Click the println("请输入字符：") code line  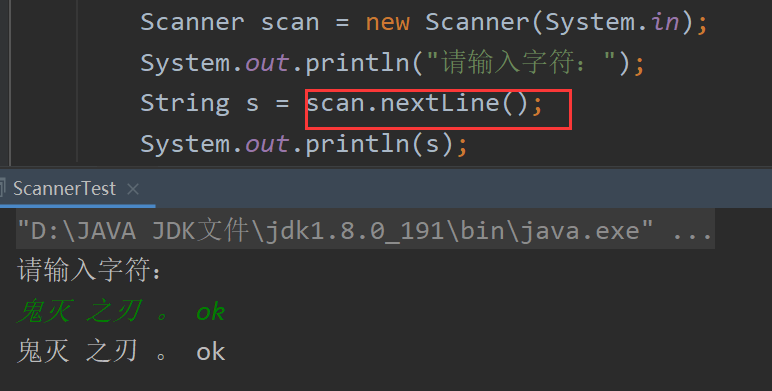392,64
